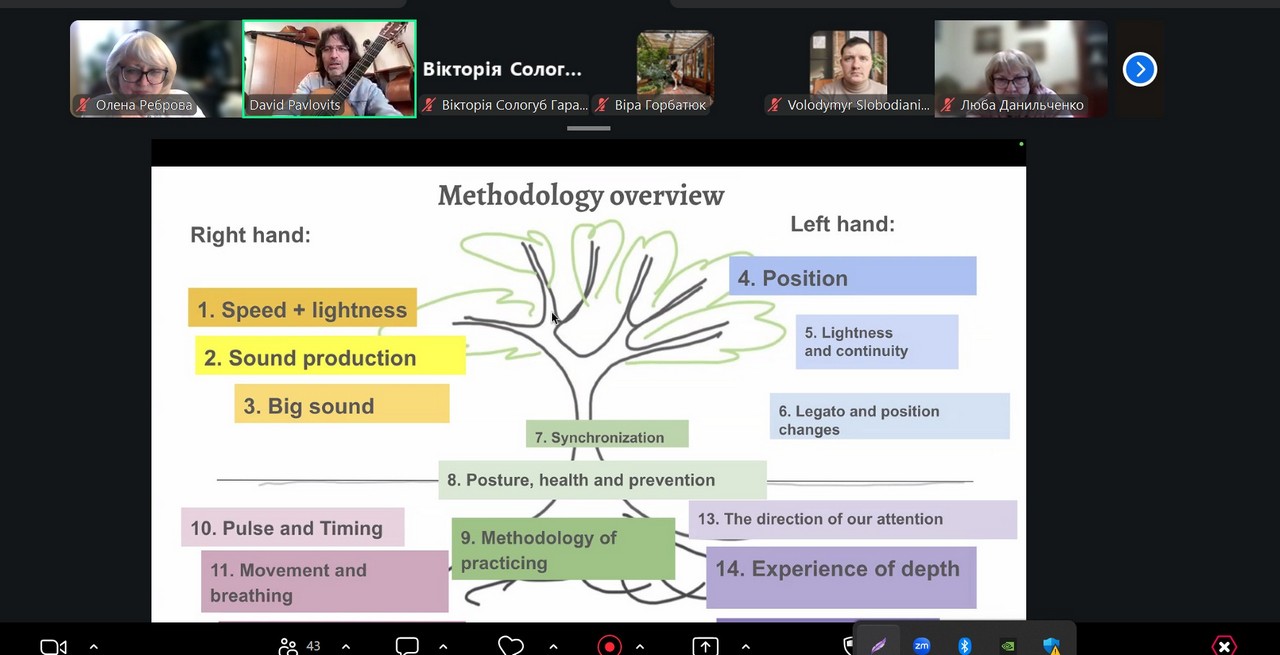Select Volodymyr Slobodiani video thumbnail

pyautogui.click(x=848, y=68)
